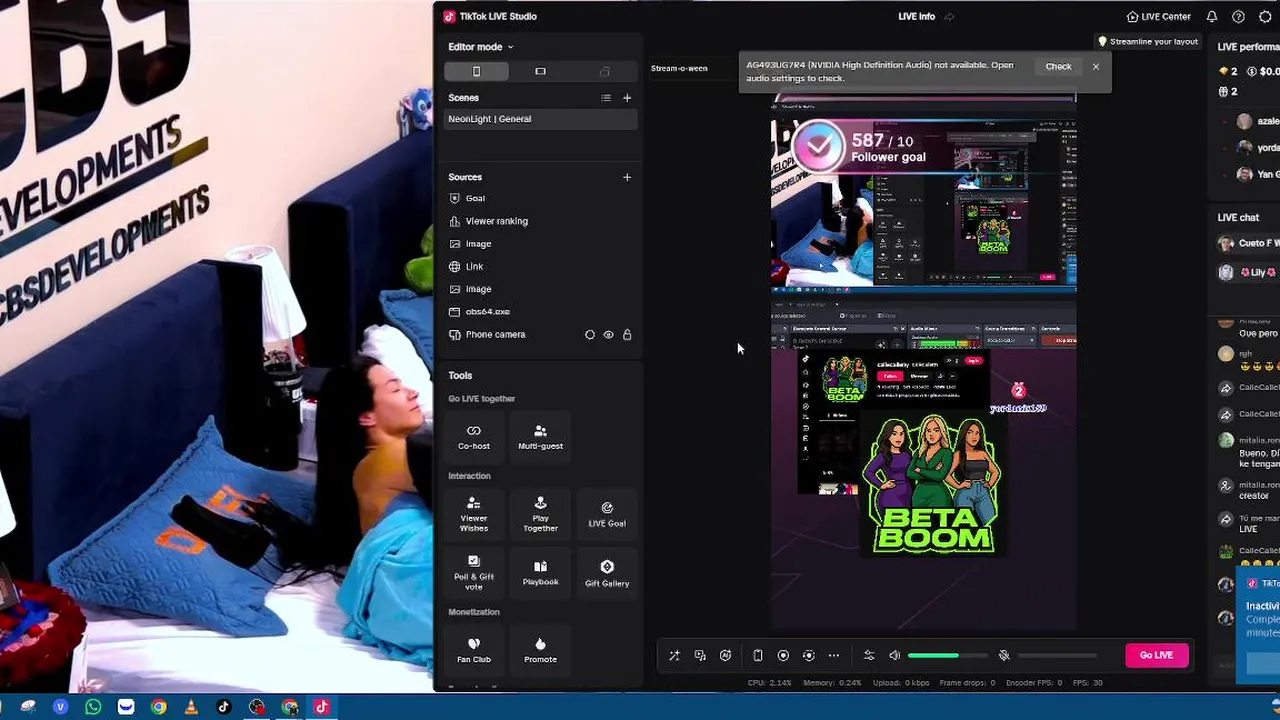Open LIVE Center

(x=1158, y=17)
